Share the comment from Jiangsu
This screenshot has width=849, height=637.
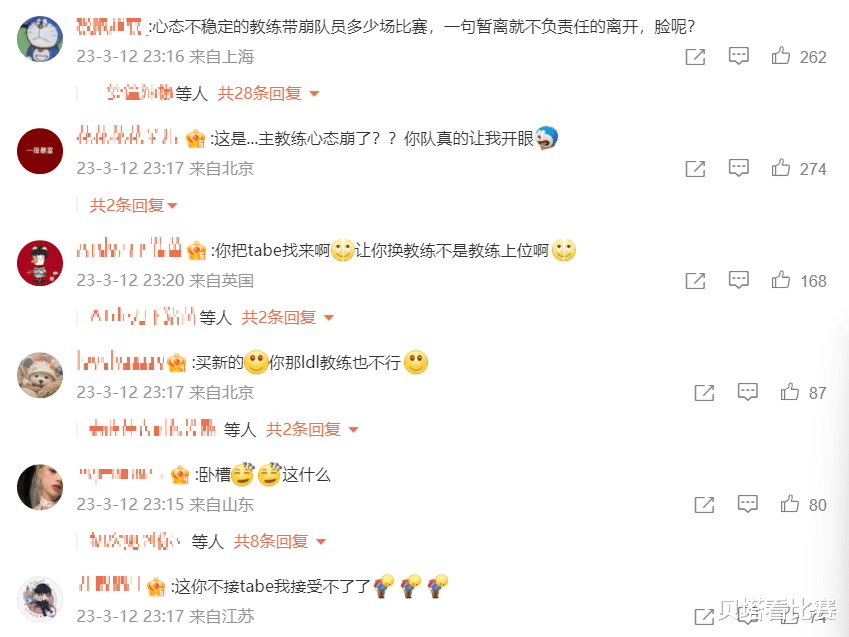coord(704,616)
